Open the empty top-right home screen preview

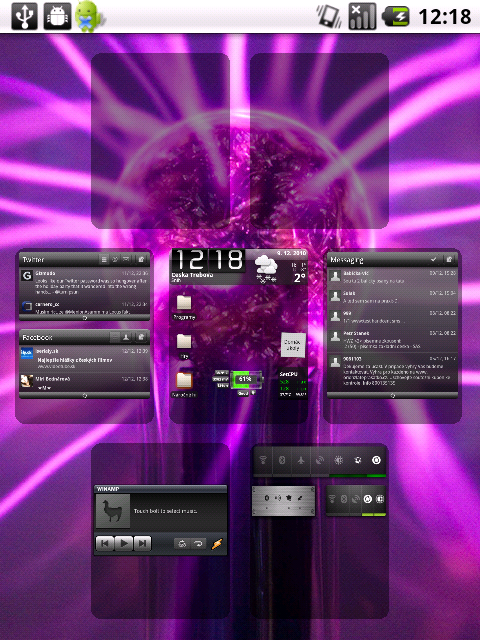pos(319,141)
